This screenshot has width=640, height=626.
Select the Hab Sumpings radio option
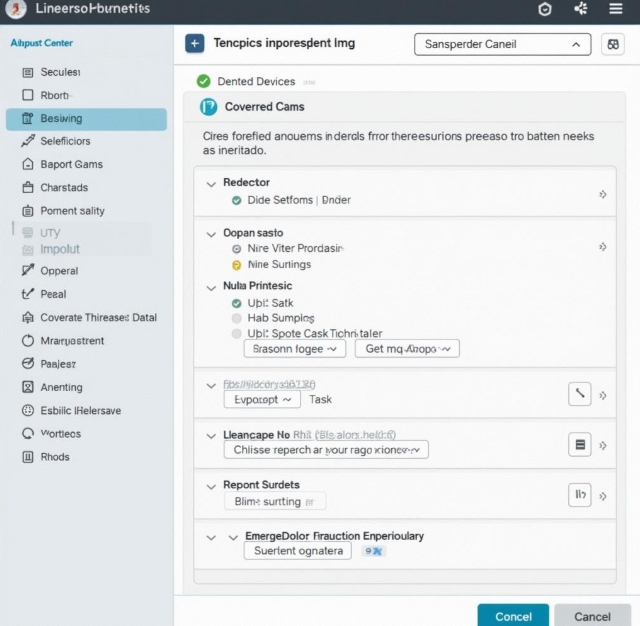coord(237,318)
